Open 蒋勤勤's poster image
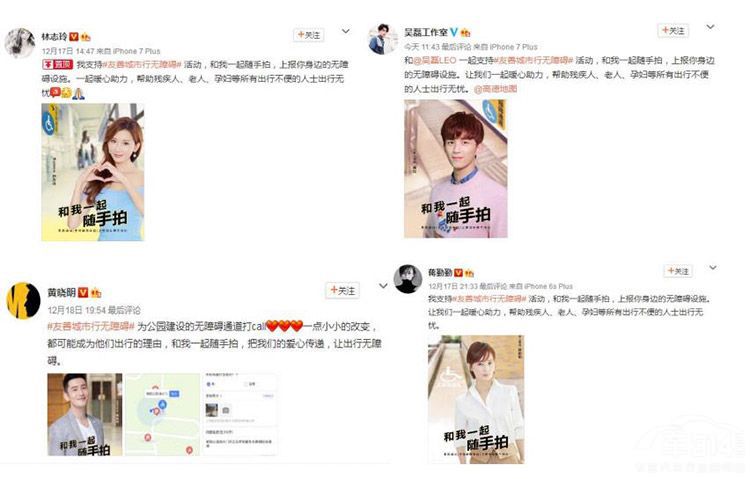Viewport: 750px width, 479px height. pos(476,399)
